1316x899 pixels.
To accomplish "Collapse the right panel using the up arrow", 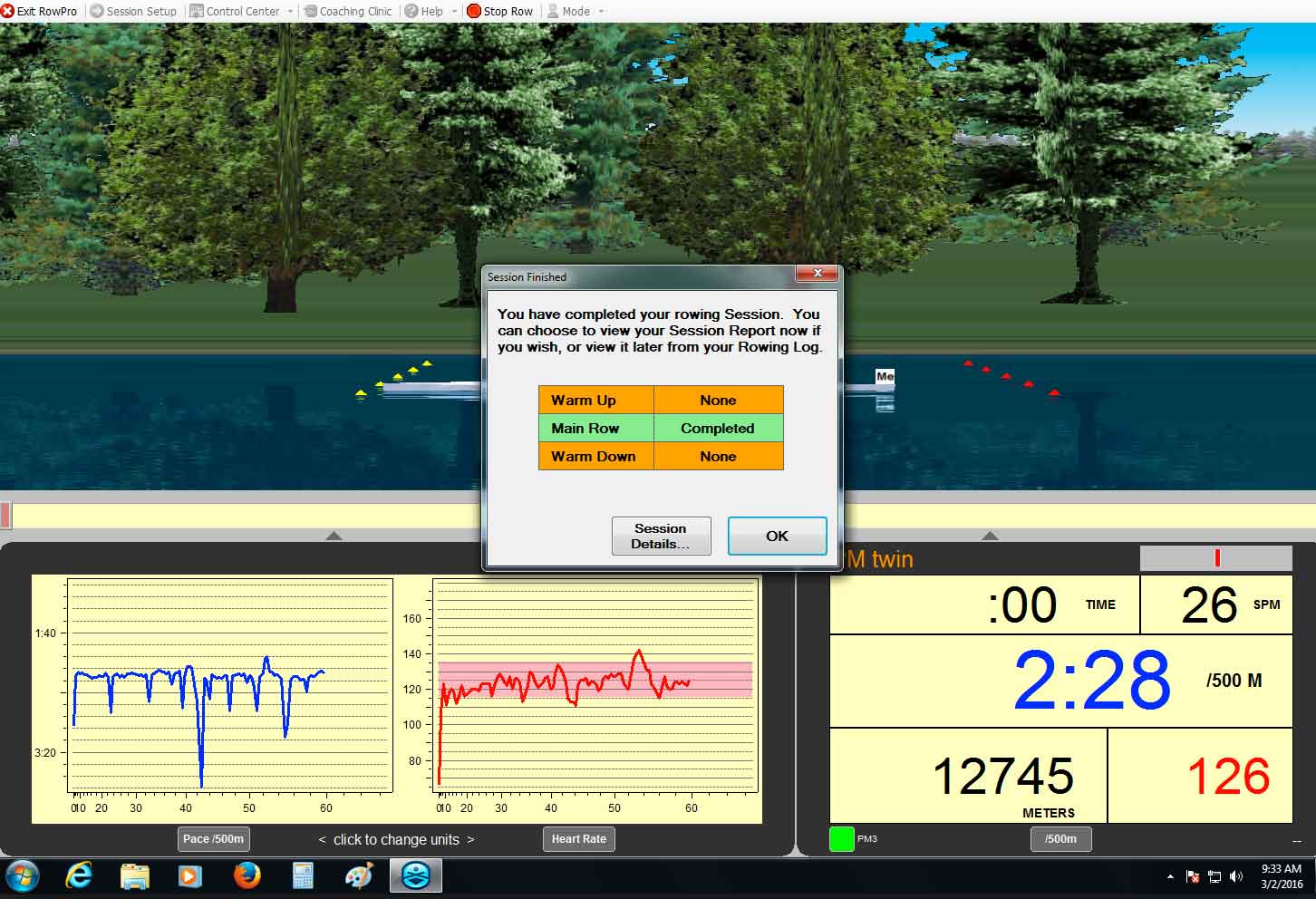I will [990, 536].
